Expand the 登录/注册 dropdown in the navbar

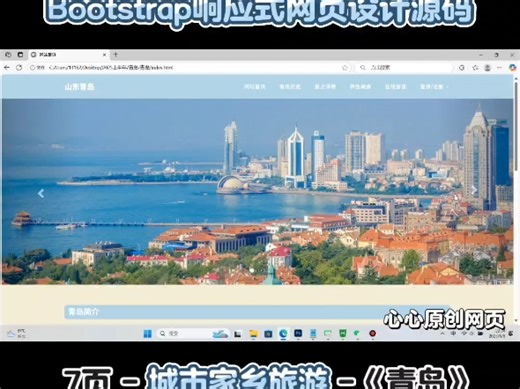tap(434, 87)
